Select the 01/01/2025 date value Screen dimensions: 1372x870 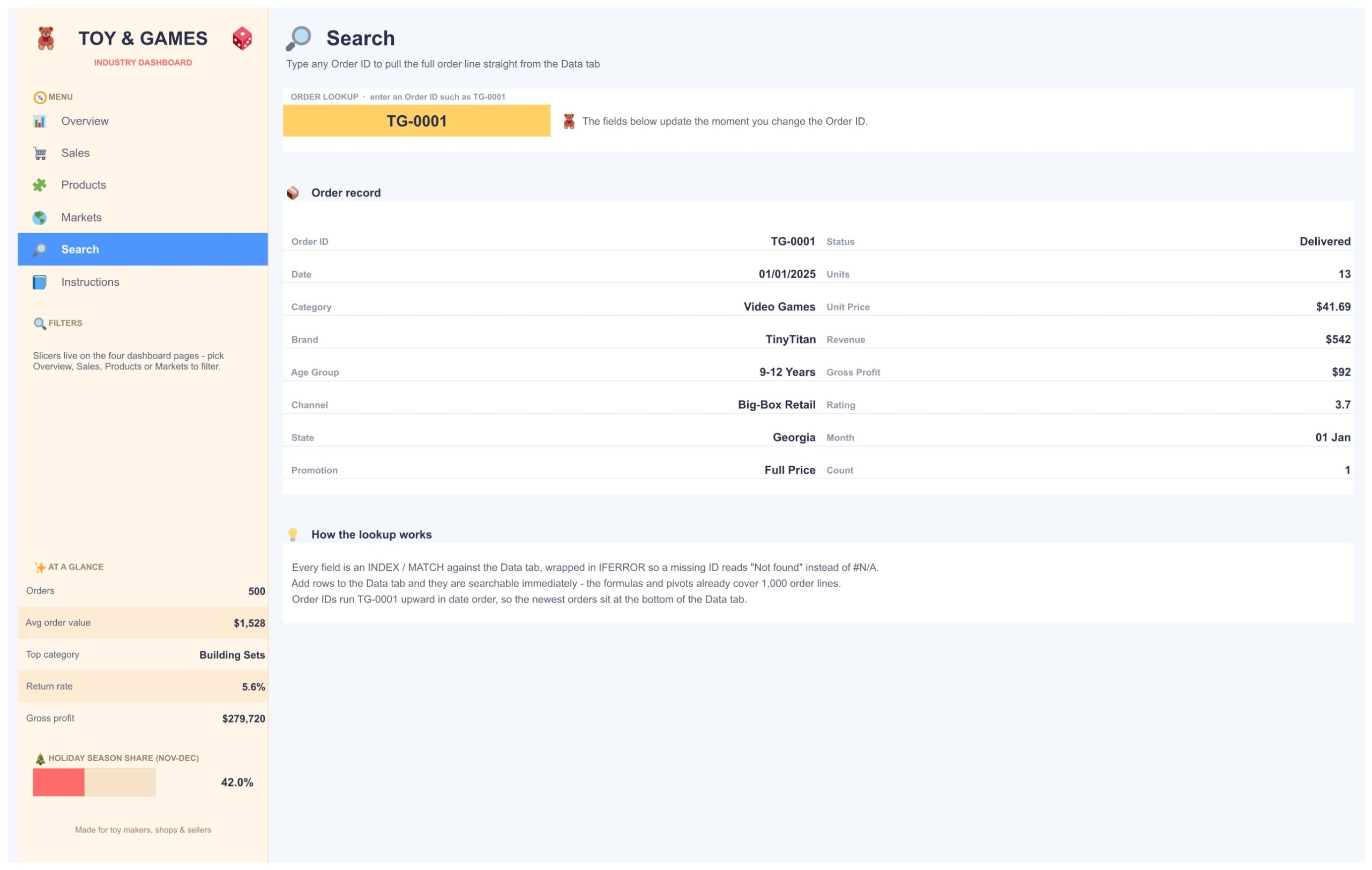(x=787, y=274)
